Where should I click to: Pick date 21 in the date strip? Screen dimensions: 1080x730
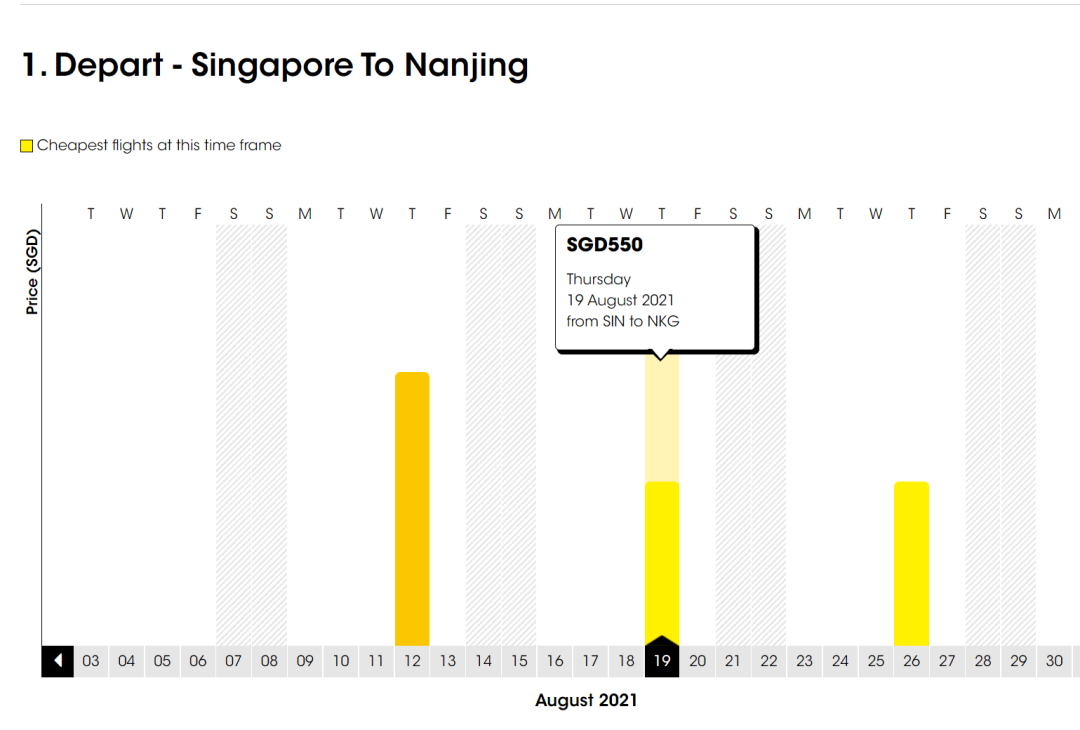point(733,661)
